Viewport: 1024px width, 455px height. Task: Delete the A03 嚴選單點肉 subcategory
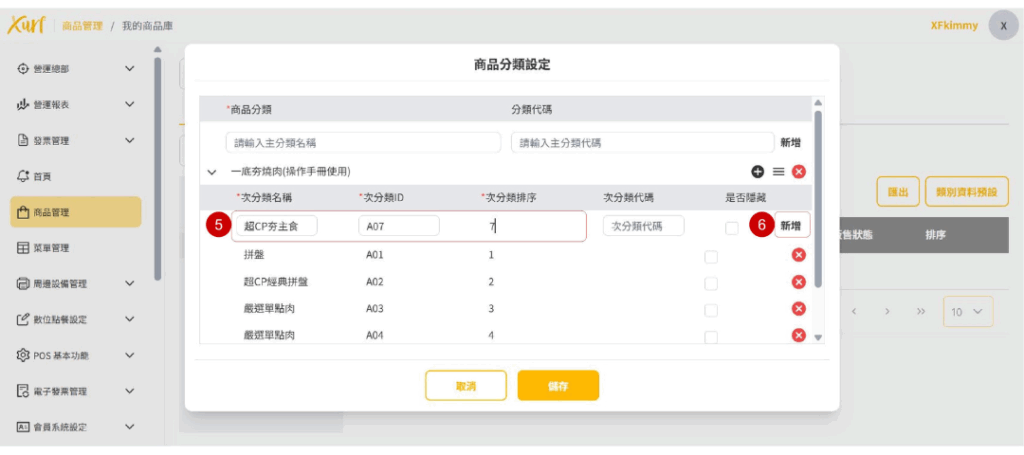point(798,309)
